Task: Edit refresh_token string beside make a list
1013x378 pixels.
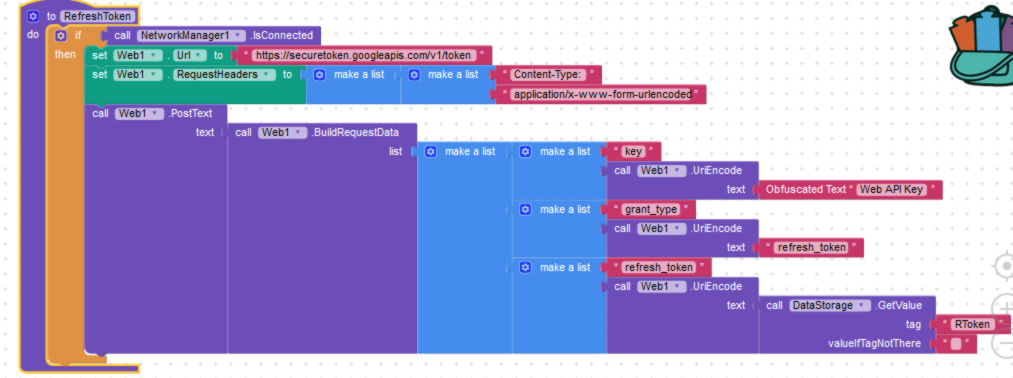Action: point(658,267)
